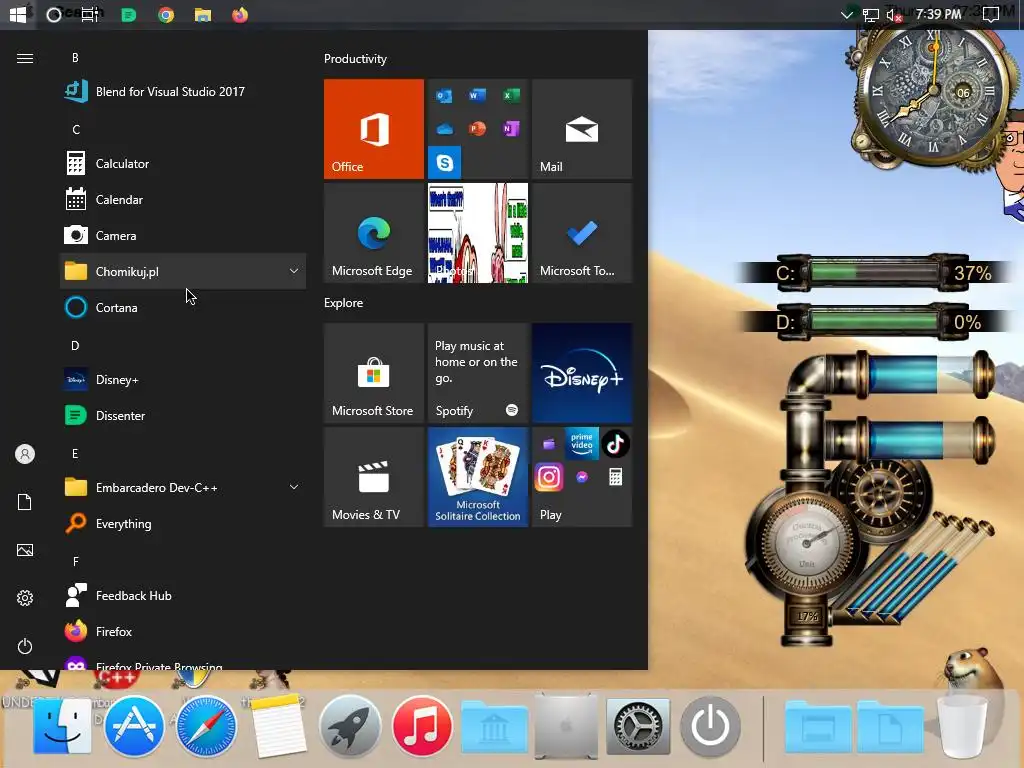
Task: Open Instagram in the Play tile
Action: [549, 477]
